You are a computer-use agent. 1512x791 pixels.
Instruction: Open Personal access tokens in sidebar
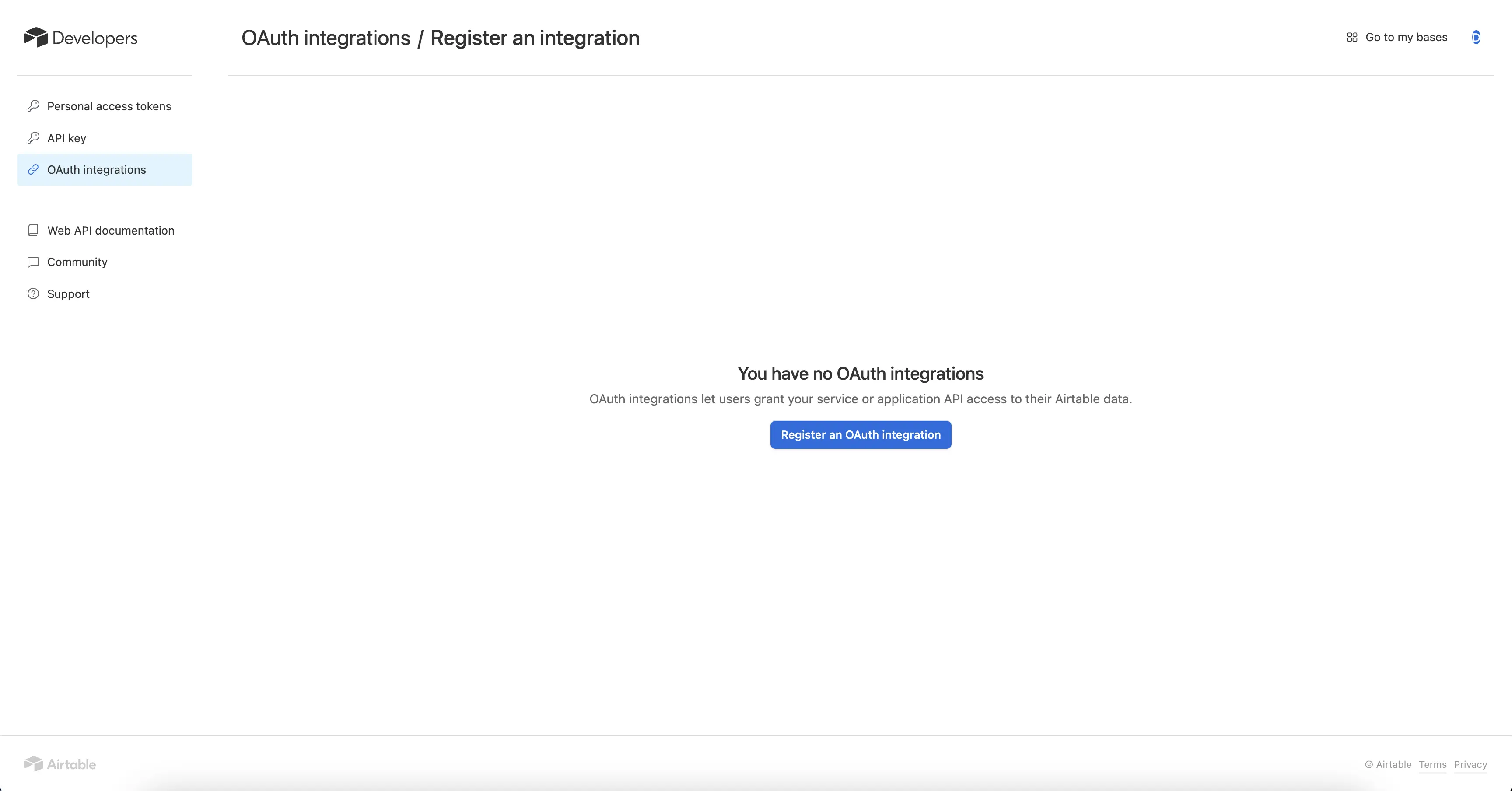tap(105, 106)
